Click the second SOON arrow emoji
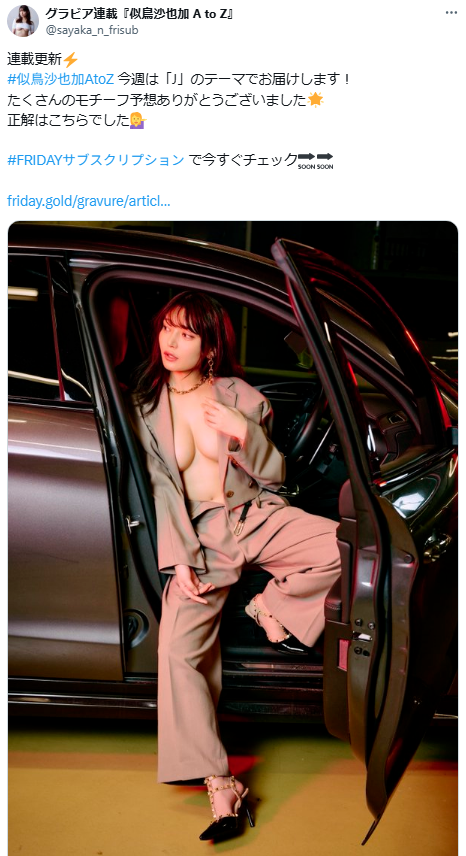 point(325,160)
